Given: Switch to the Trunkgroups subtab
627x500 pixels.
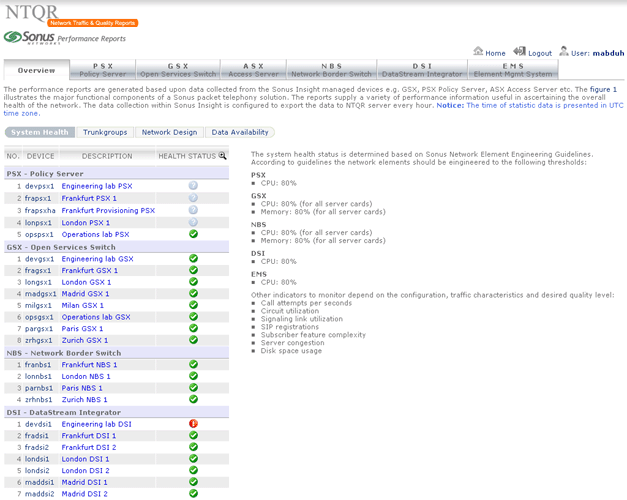Looking at the screenshot, I should tap(105, 132).
